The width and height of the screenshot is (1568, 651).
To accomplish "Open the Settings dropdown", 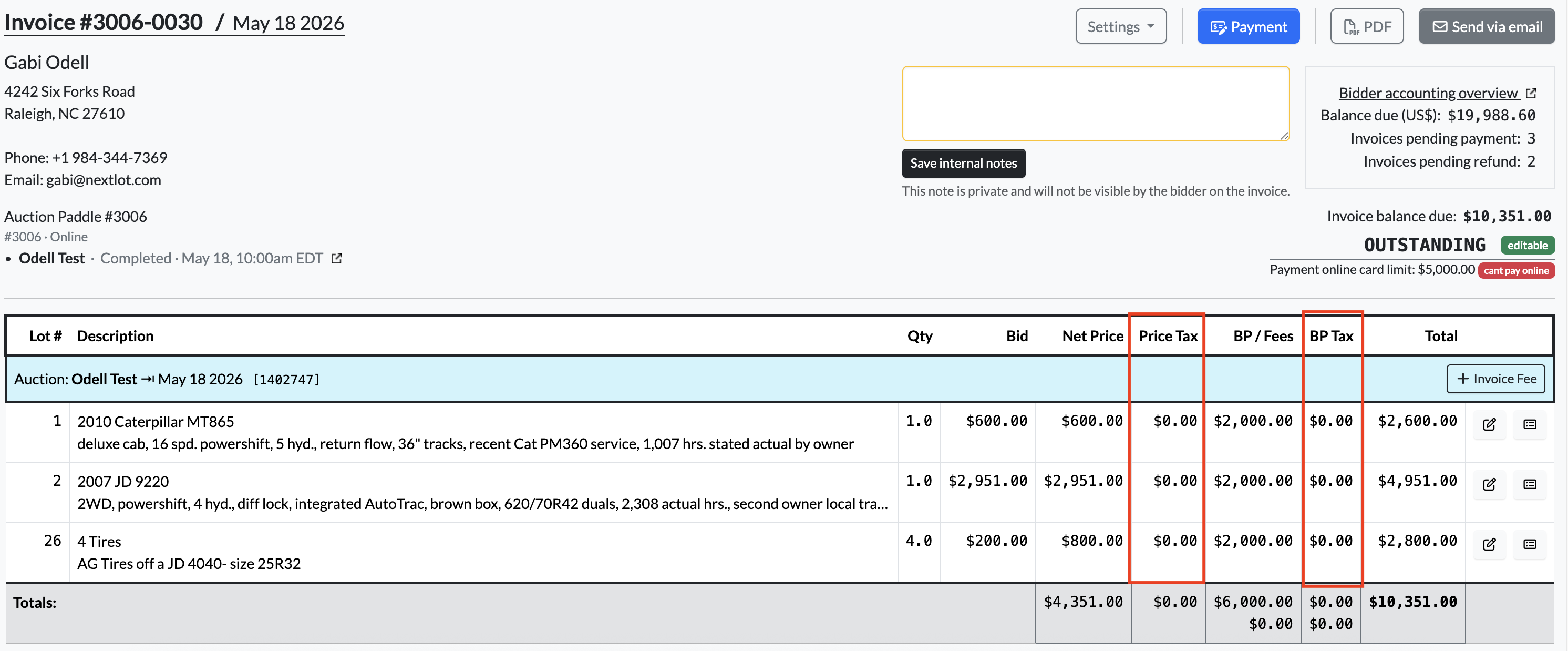I will click(x=1121, y=26).
